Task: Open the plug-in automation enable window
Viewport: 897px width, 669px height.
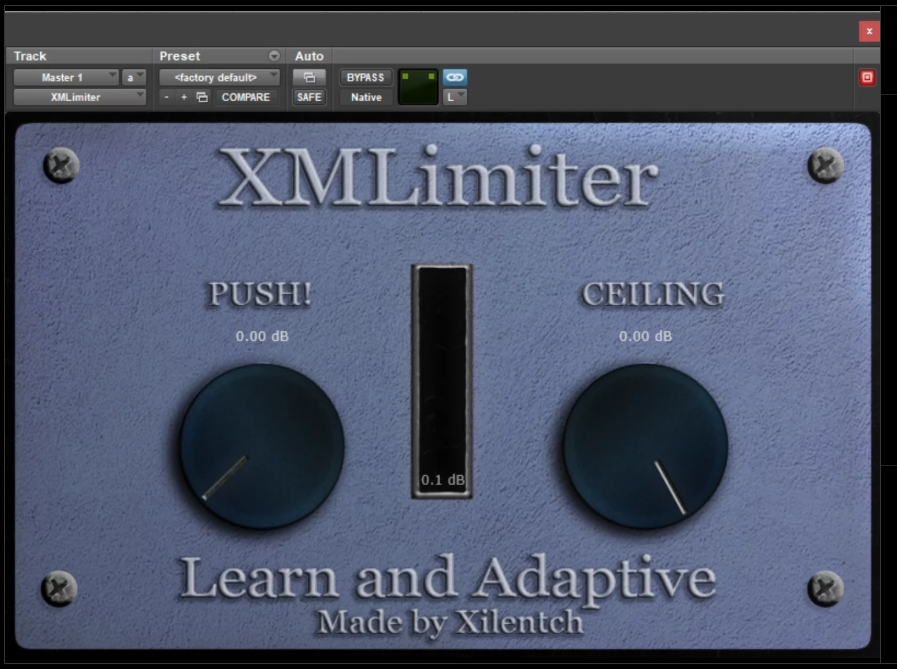Action: [x=309, y=77]
